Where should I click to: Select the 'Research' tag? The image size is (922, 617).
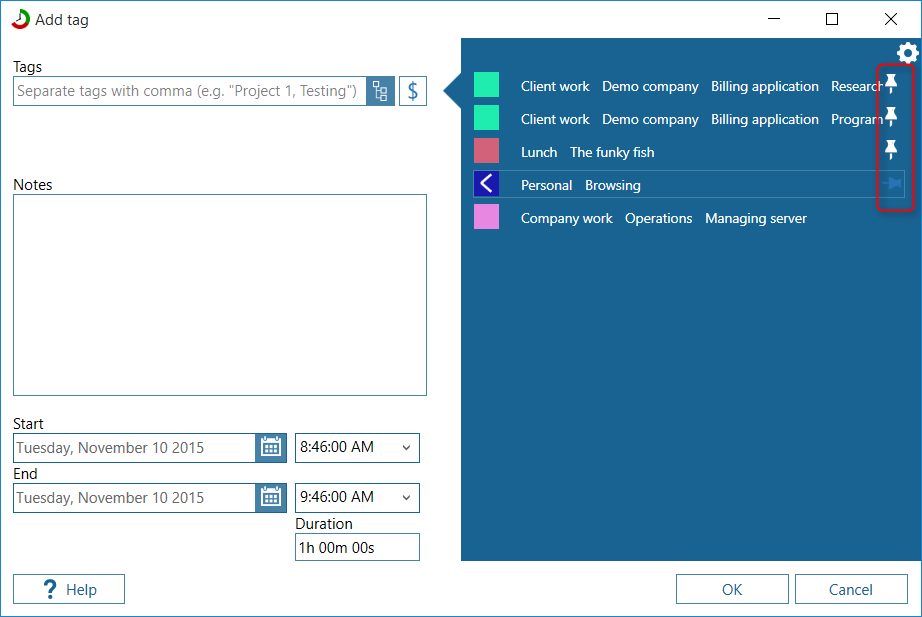857,86
